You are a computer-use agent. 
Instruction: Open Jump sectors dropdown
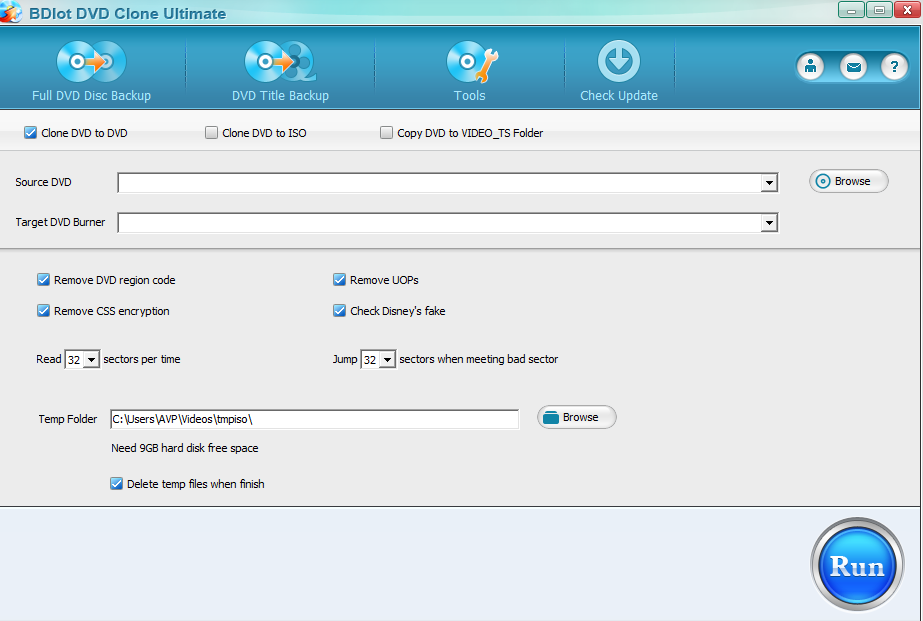(387, 360)
